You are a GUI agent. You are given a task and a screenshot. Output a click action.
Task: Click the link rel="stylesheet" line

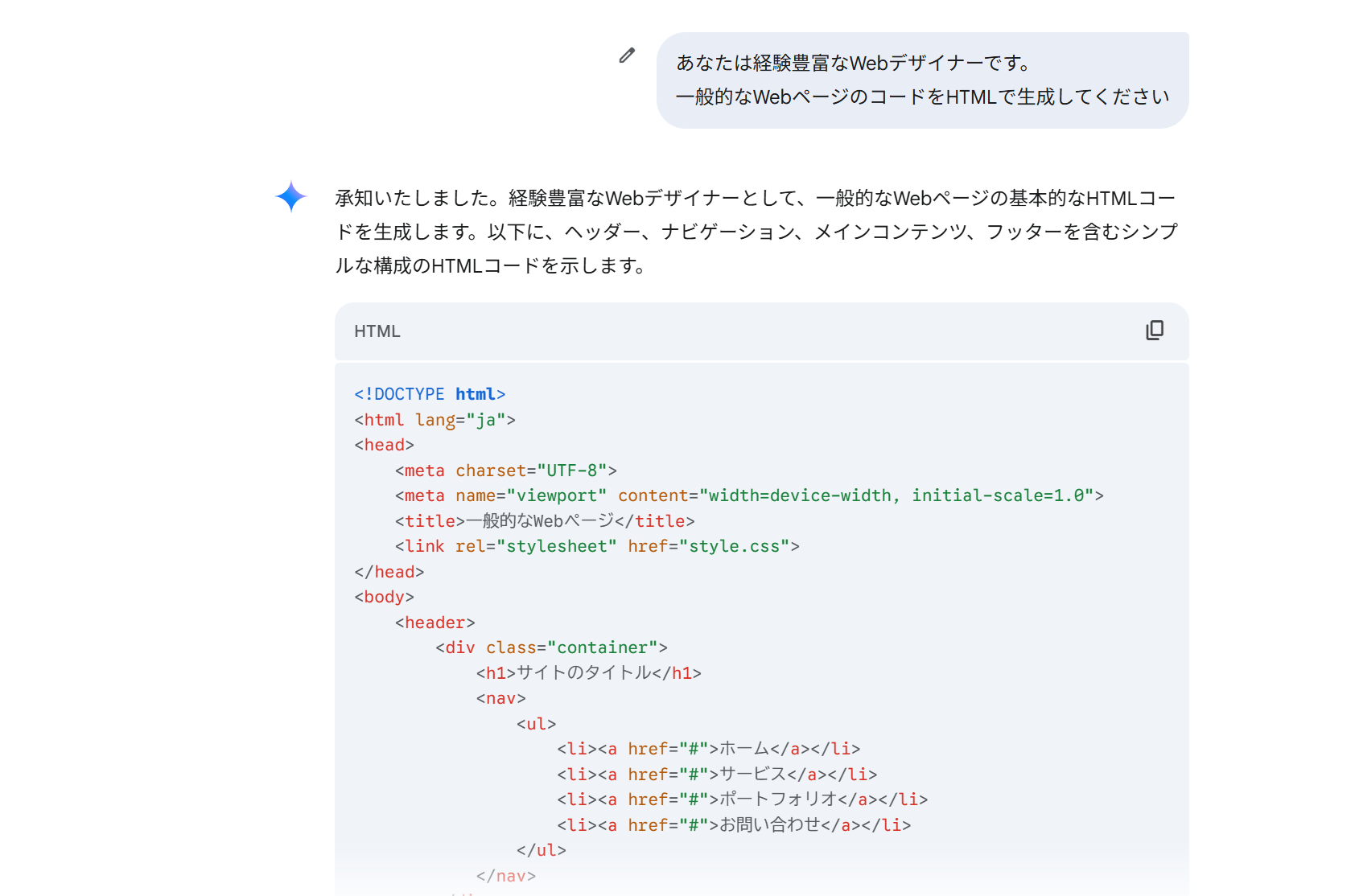(597, 546)
